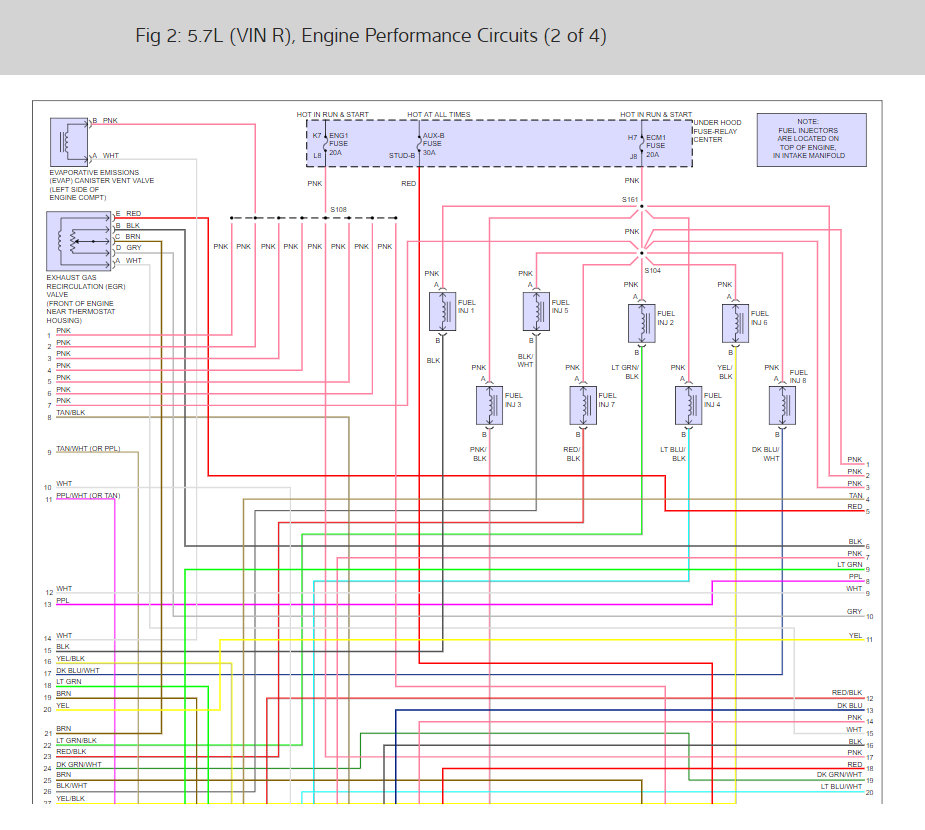Click the 'LT GRN/BLK' label under injector 2

tap(625, 372)
